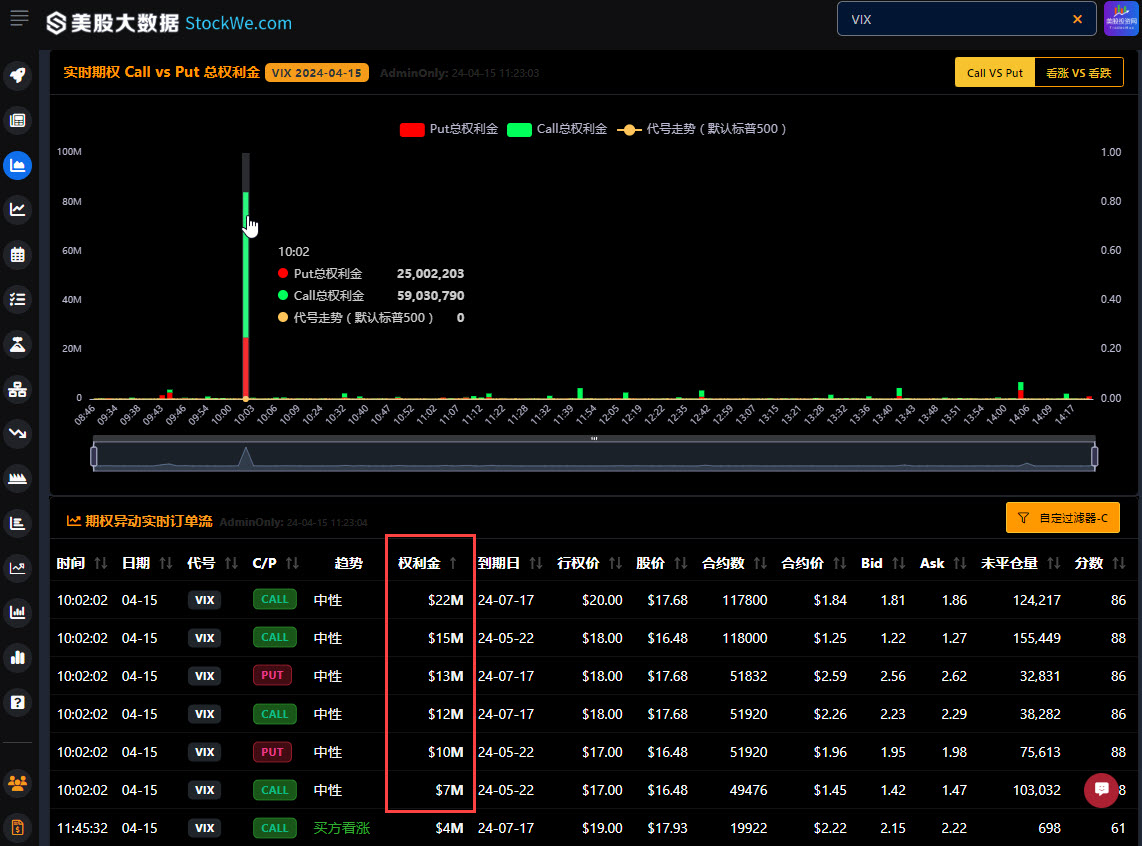Image resolution: width=1142 pixels, height=846 pixels.
Task: Sort table by 代号 column arrows
Action: (x=232, y=563)
